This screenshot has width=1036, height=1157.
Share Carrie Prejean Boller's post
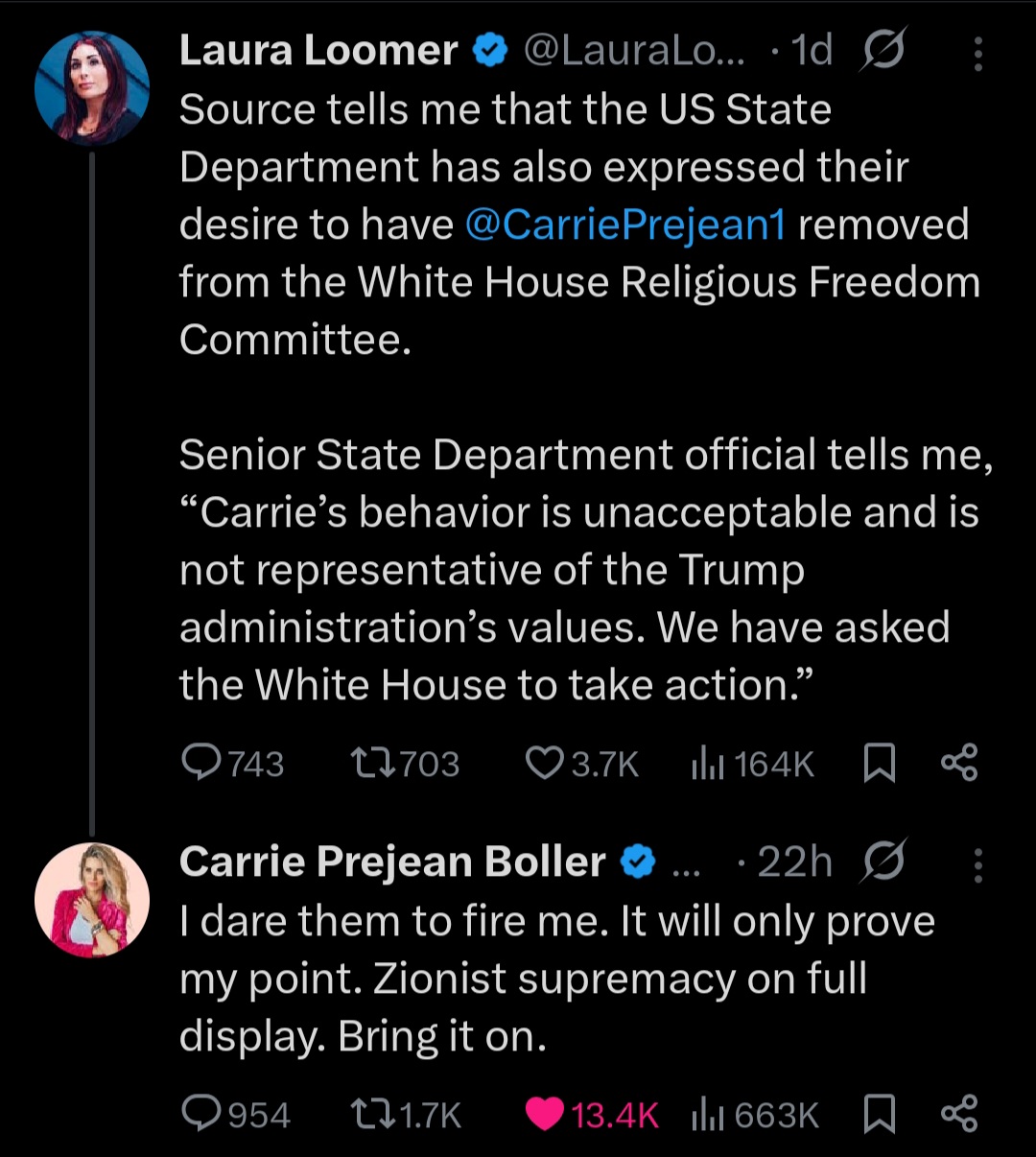click(959, 1114)
